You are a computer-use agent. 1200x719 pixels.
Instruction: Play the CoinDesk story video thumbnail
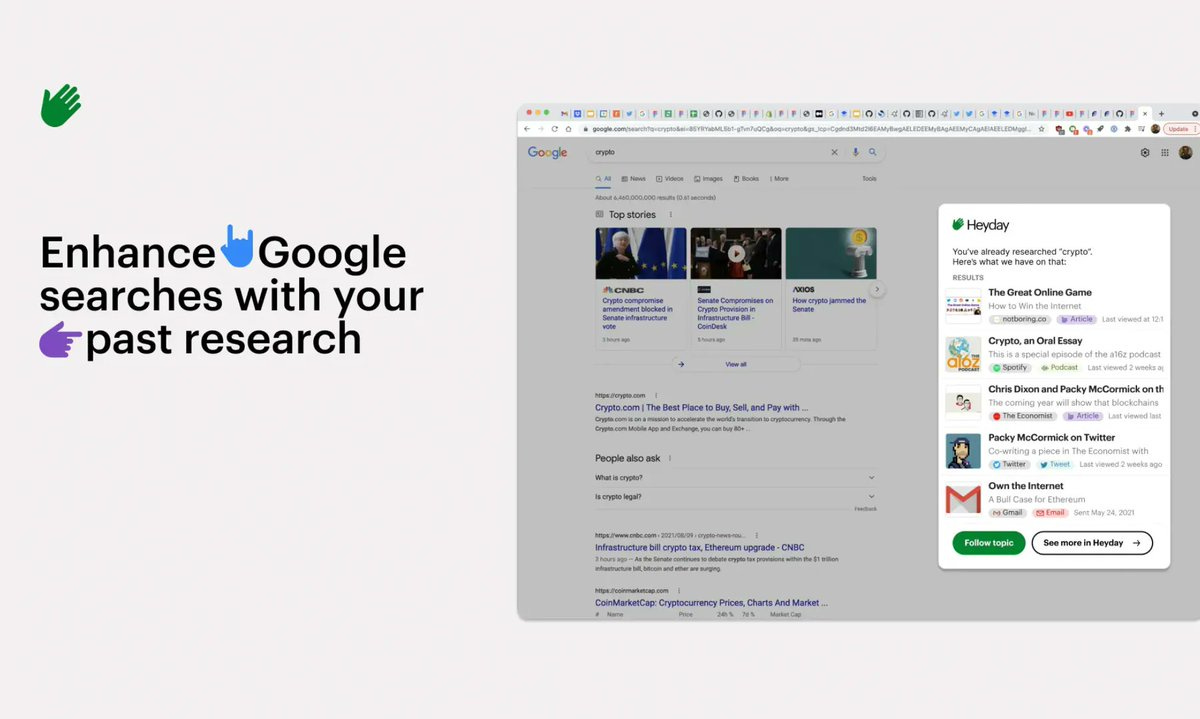point(736,253)
